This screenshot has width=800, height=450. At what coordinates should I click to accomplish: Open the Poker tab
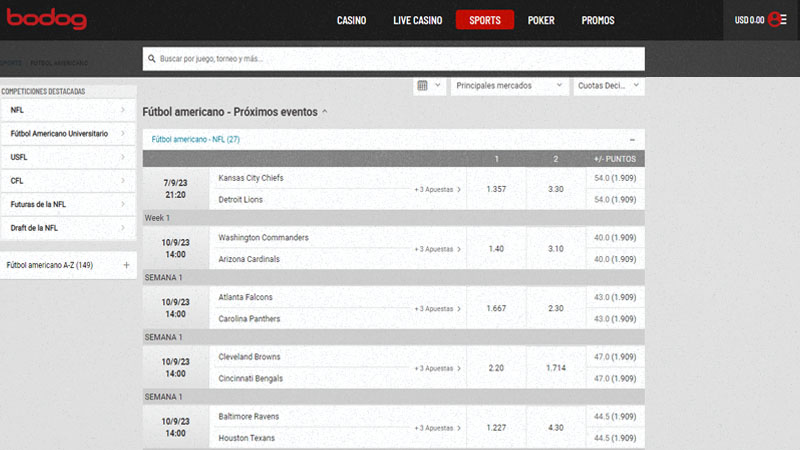[x=541, y=20]
